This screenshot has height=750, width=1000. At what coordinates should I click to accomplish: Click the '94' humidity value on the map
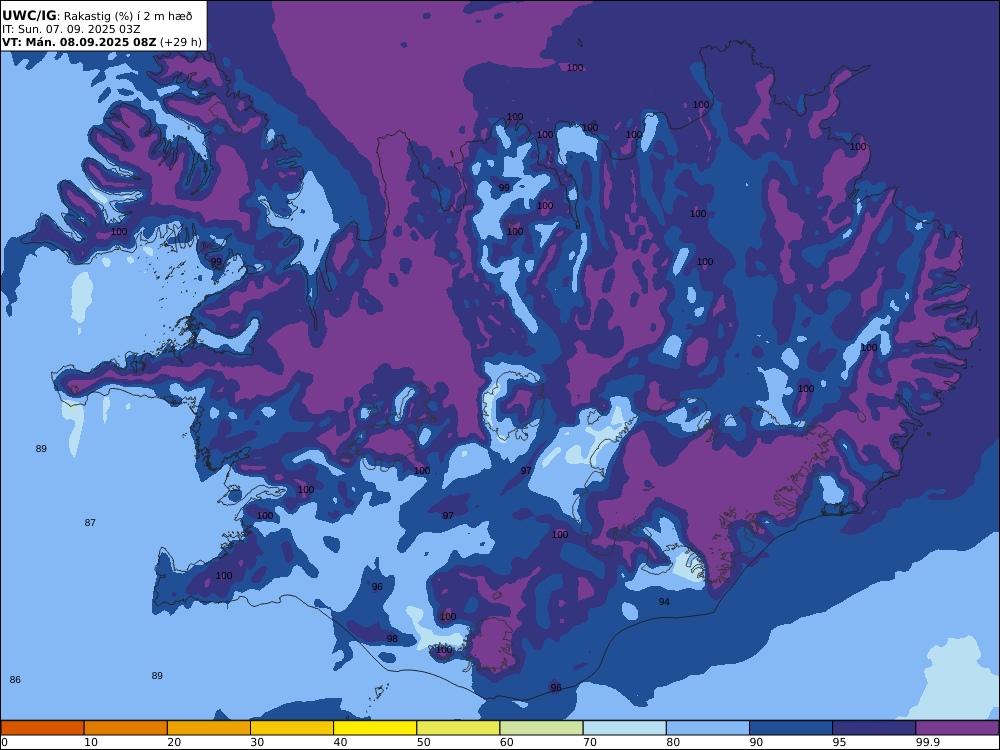click(x=664, y=602)
